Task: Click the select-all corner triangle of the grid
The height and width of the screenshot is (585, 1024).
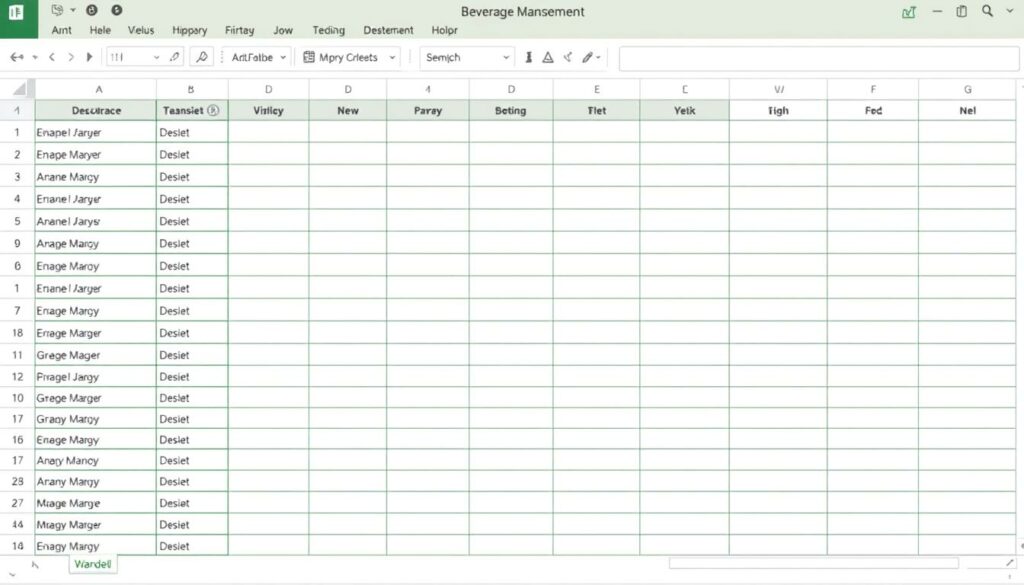Action: pyautogui.click(x=20, y=89)
